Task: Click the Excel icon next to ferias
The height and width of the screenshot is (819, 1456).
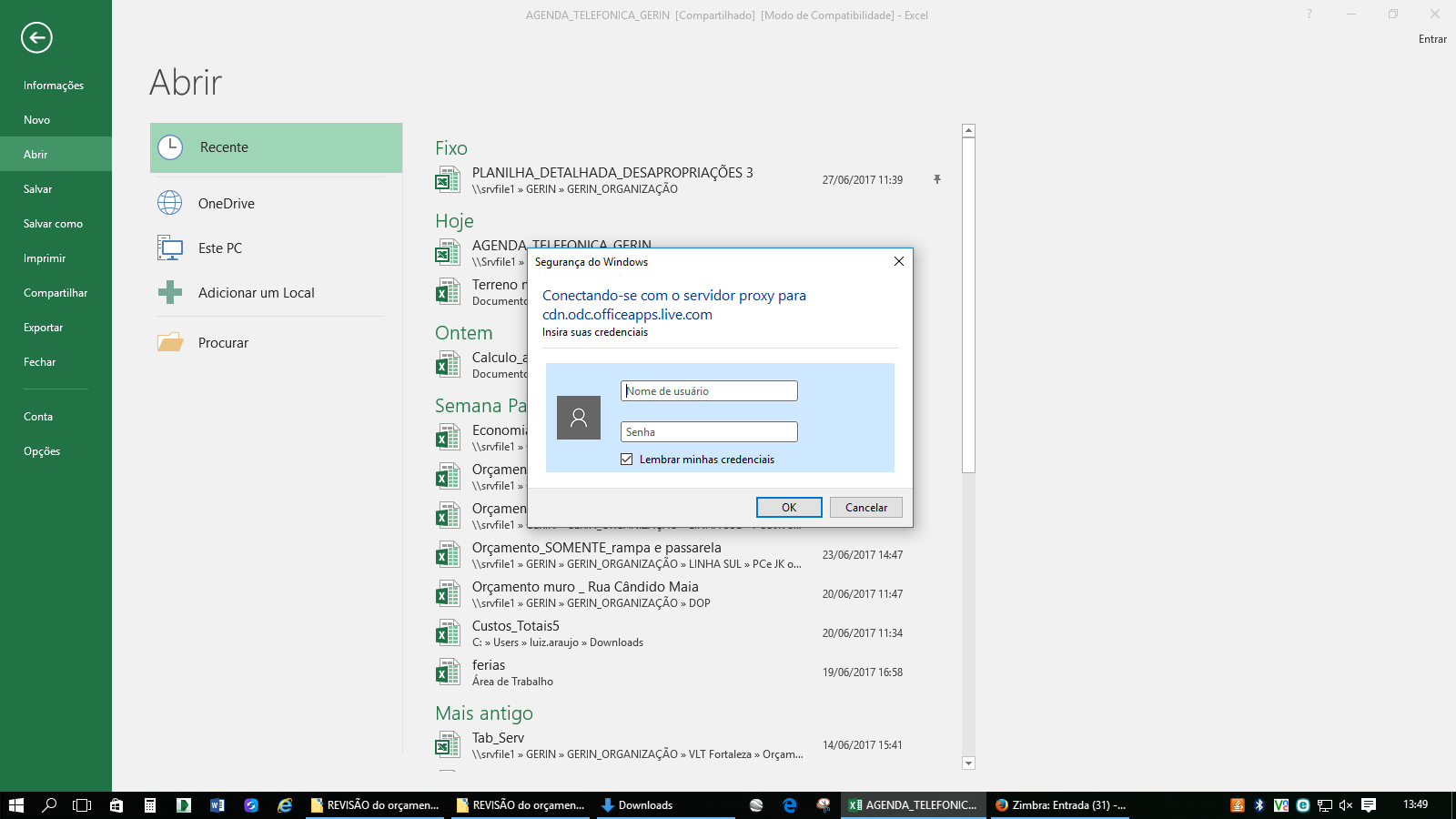Action: pos(447,672)
